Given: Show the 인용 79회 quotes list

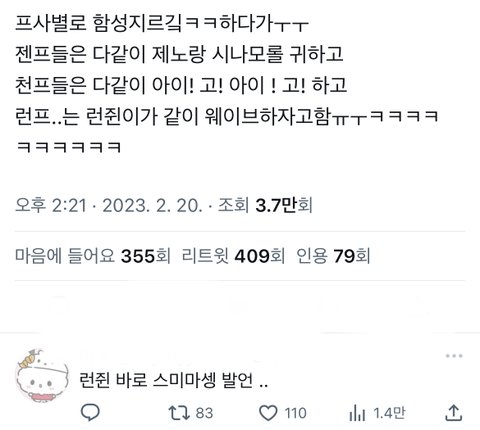Looking at the screenshot, I should [x=333, y=256].
